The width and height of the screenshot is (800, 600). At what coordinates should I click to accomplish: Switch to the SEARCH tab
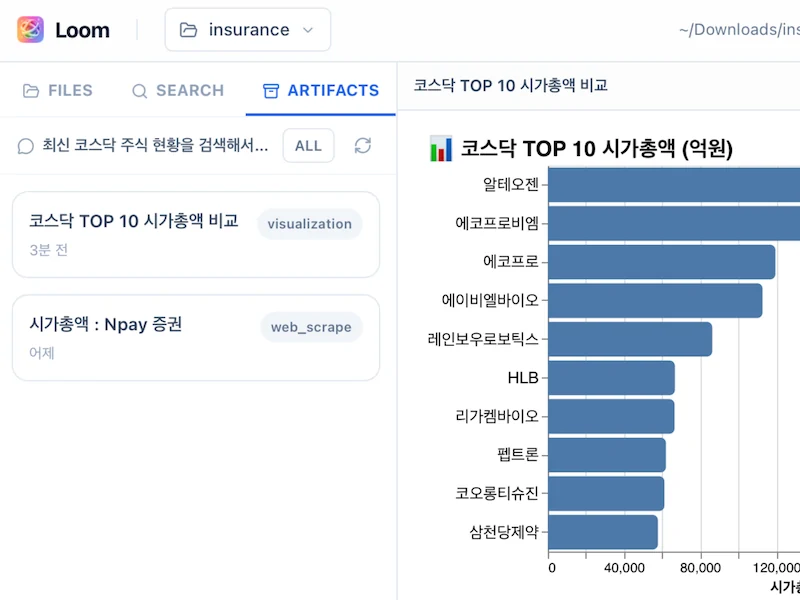tap(177, 90)
